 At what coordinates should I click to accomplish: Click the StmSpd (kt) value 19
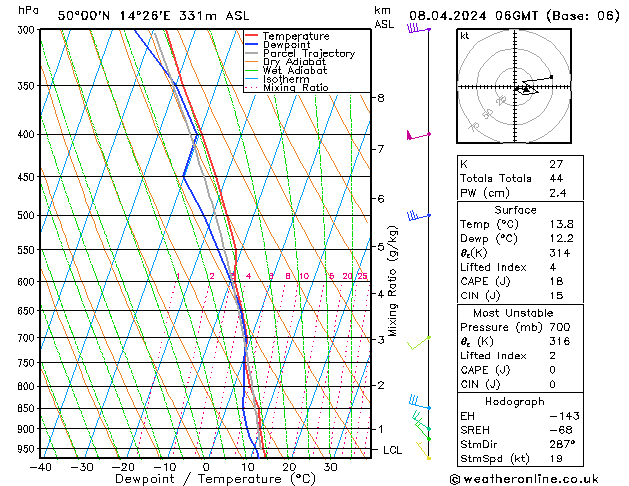pyautogui.click(x=556, y=458)
